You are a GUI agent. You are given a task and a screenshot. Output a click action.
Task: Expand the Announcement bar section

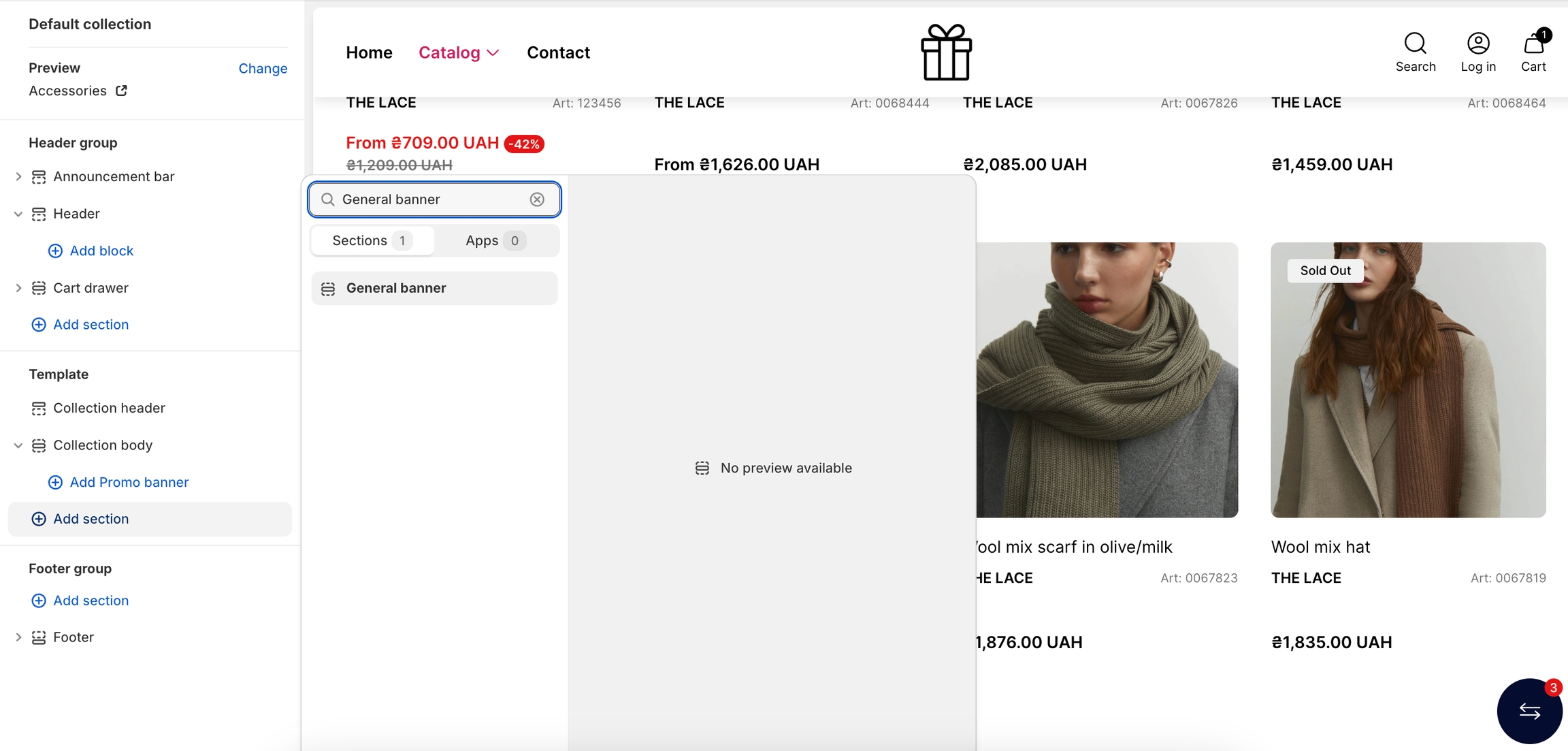pos(18,177)
